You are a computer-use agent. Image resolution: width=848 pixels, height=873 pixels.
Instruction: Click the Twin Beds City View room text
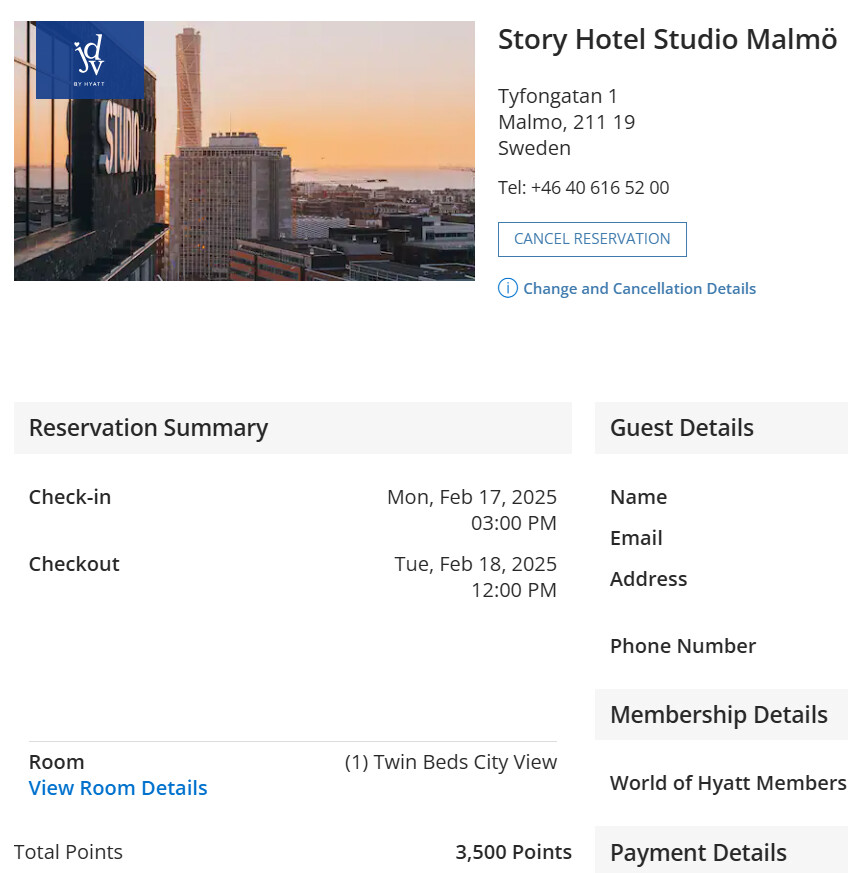(450, 762)
